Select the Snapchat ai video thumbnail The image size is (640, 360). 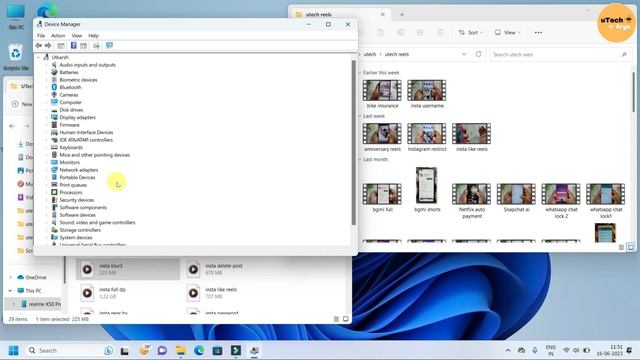click(516, 194)
